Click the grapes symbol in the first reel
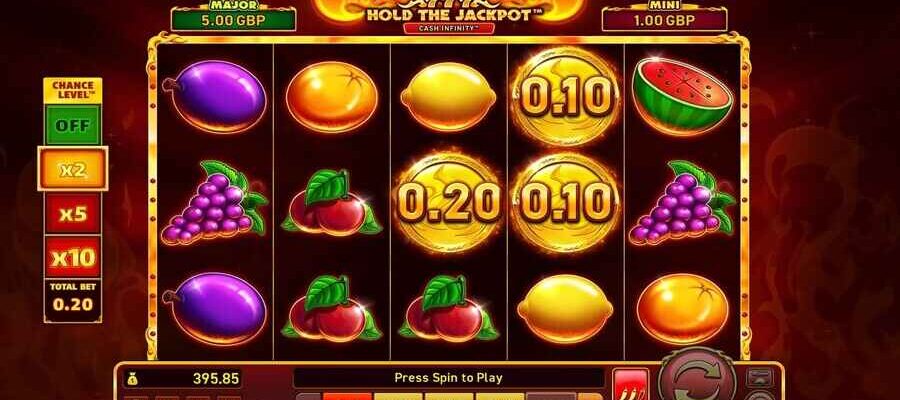The height and width of the screenshot is (400, 900). point(215,201)
